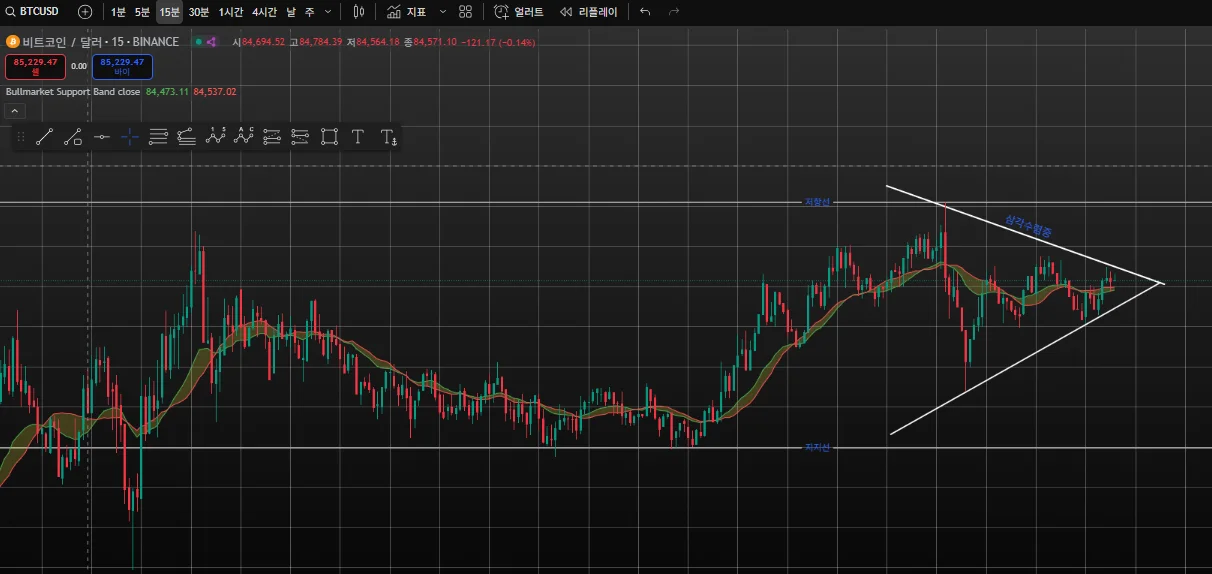Expand the favorite indicators dropdown arrow

[x=443, y=12]
